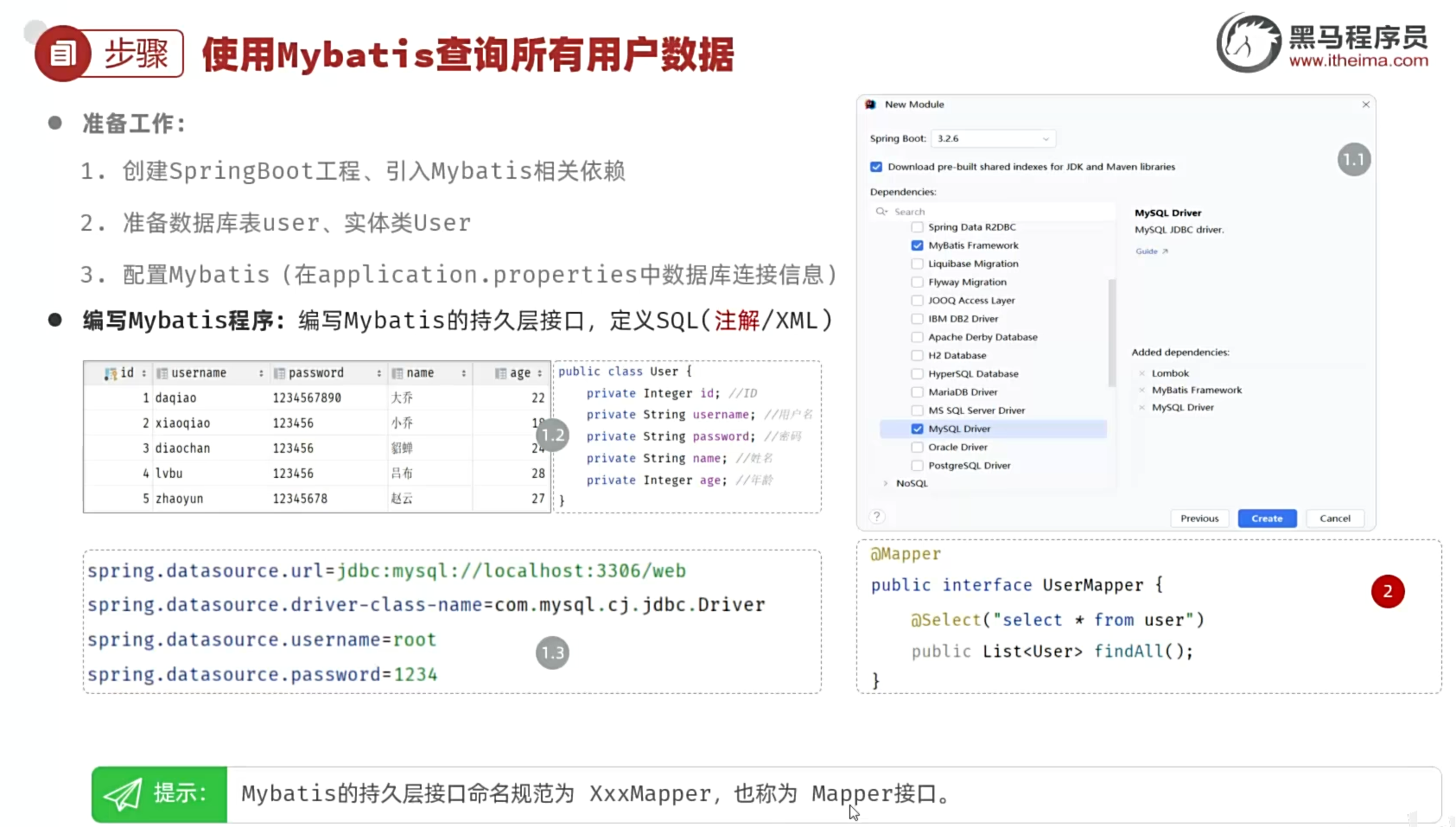
Task: Click the magnifier icon in dependencies search
Action: point(881,212)
